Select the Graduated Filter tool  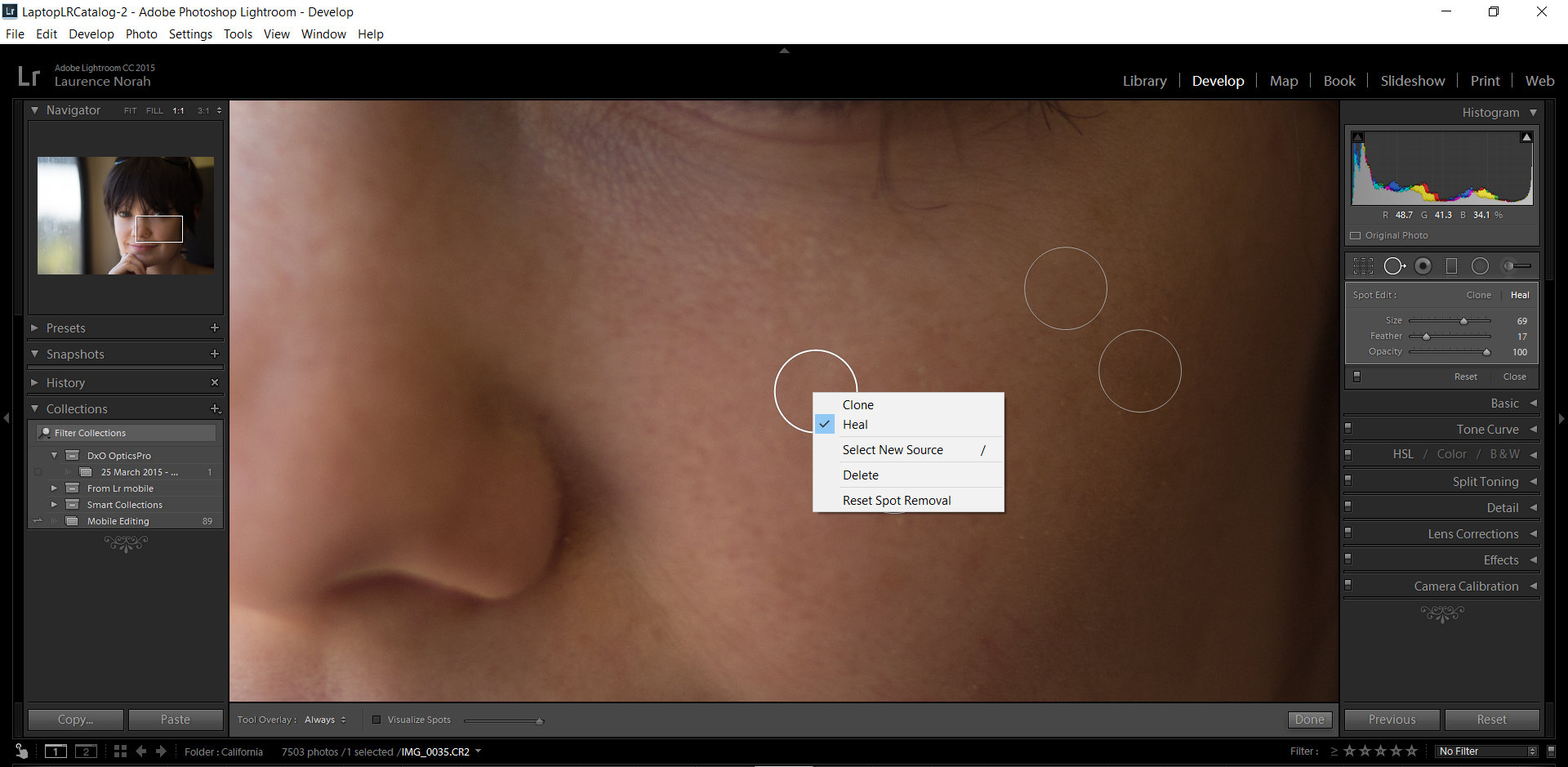point(1451,266)
